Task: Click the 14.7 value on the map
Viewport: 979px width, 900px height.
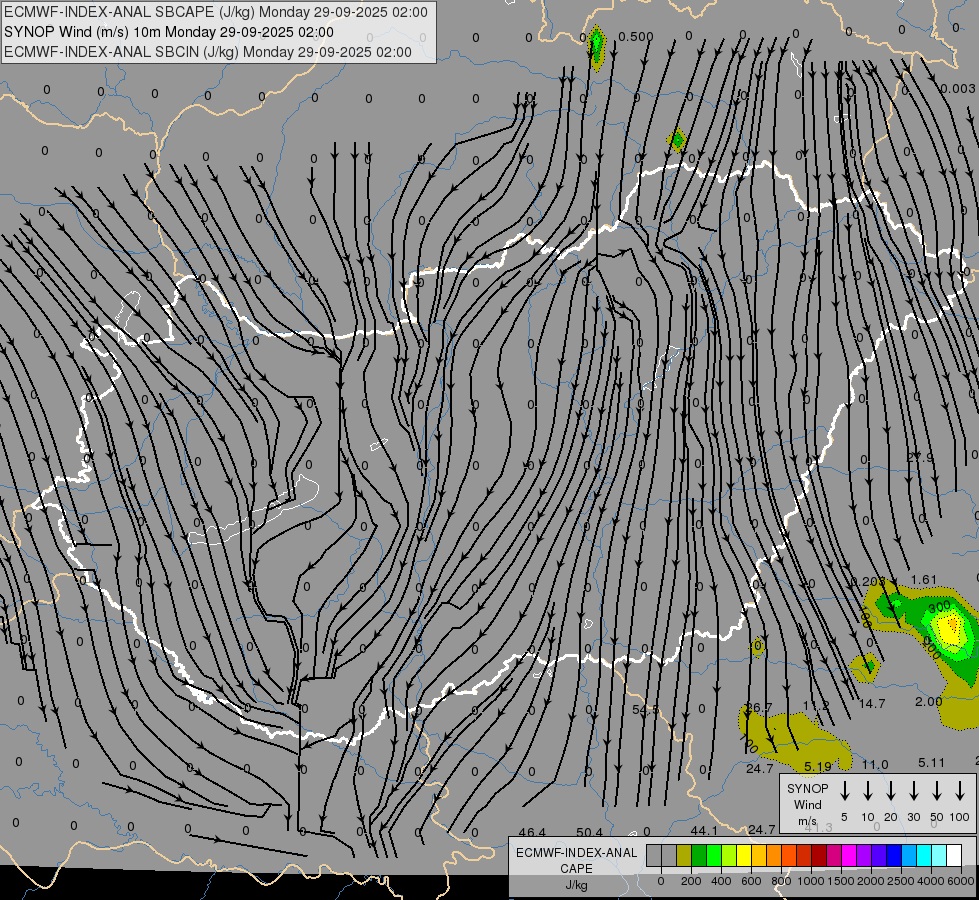Action: 872,704
